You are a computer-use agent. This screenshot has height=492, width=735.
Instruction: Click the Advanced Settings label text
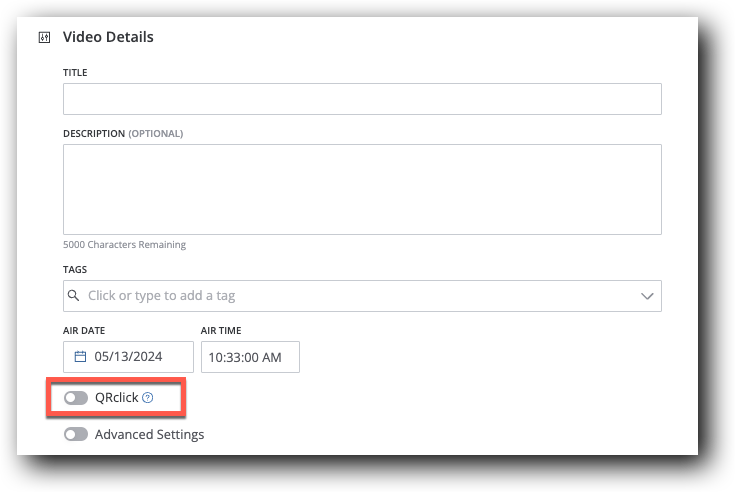(x=149, y=435)
